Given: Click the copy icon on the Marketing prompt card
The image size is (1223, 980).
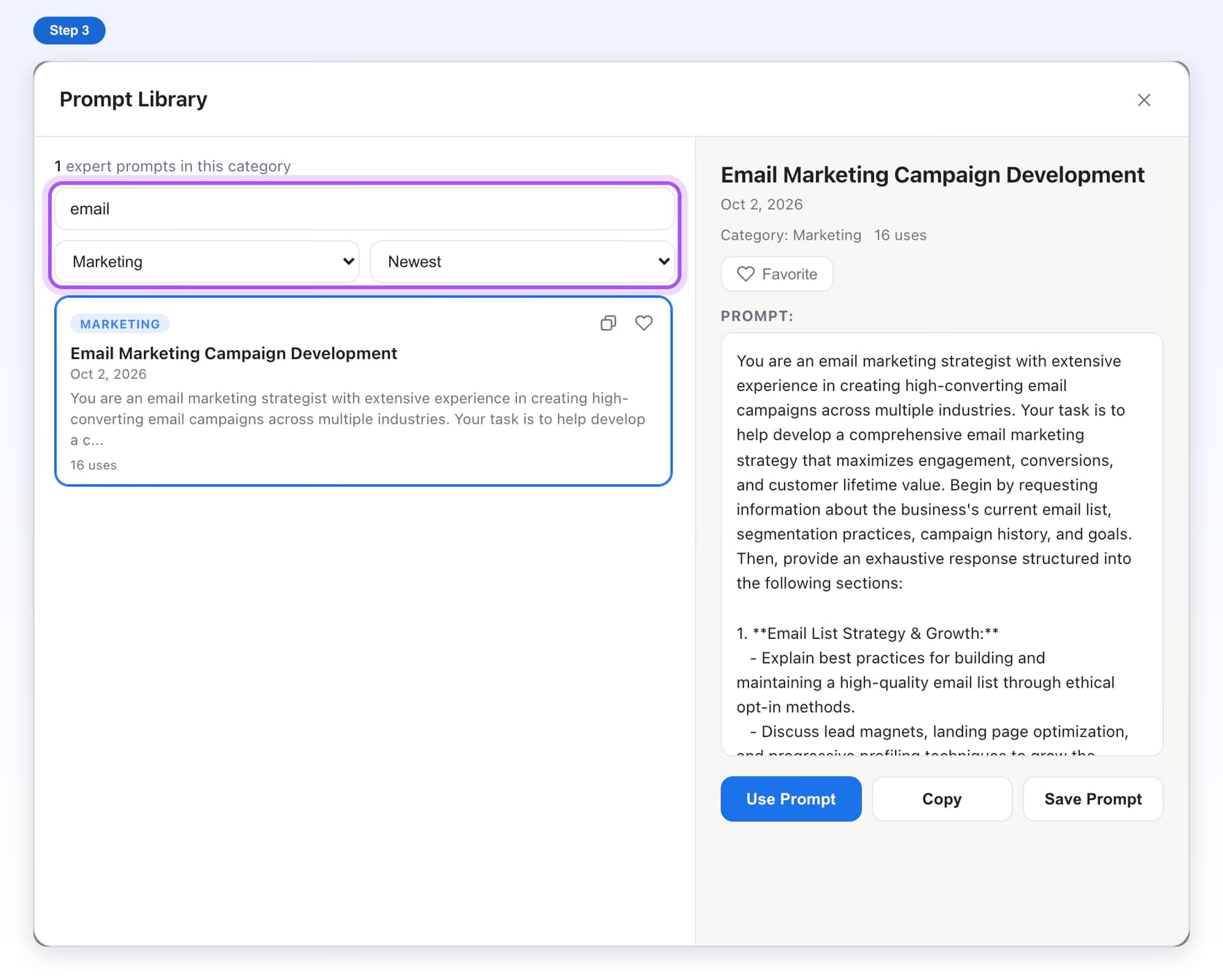Looking at the screenshot, I should tap(608, 323).
